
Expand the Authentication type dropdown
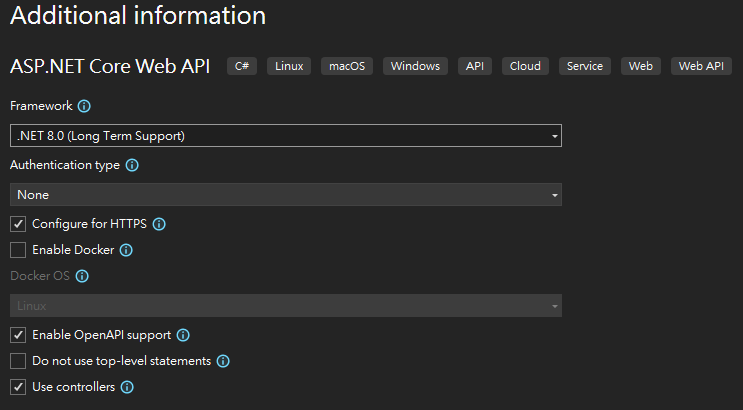(285, 195)
